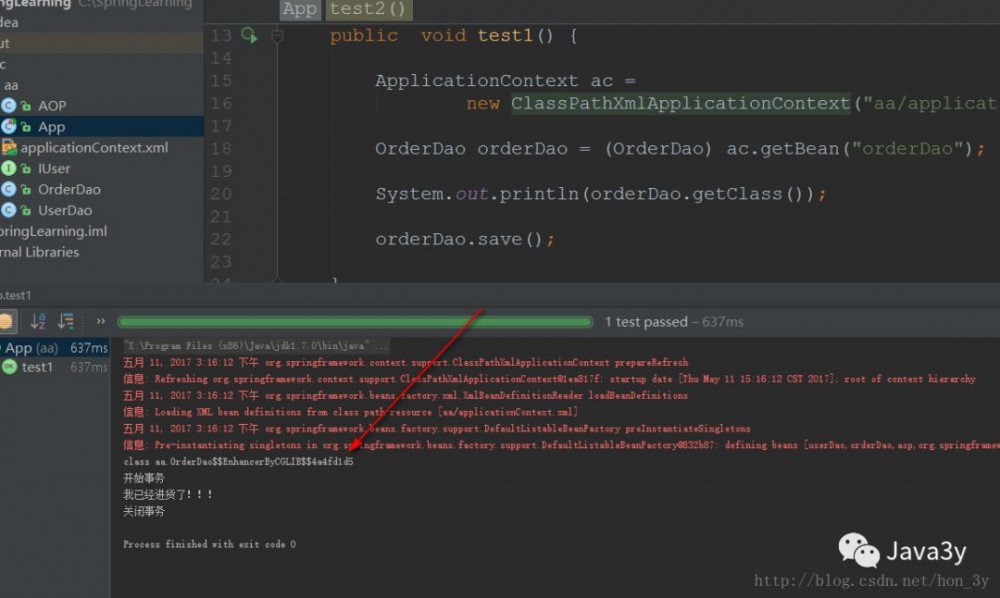The width and height of the screenshot is (1000, 598).
Task: Select the App breadcrumb in the editor
Action: coord(300,9)
